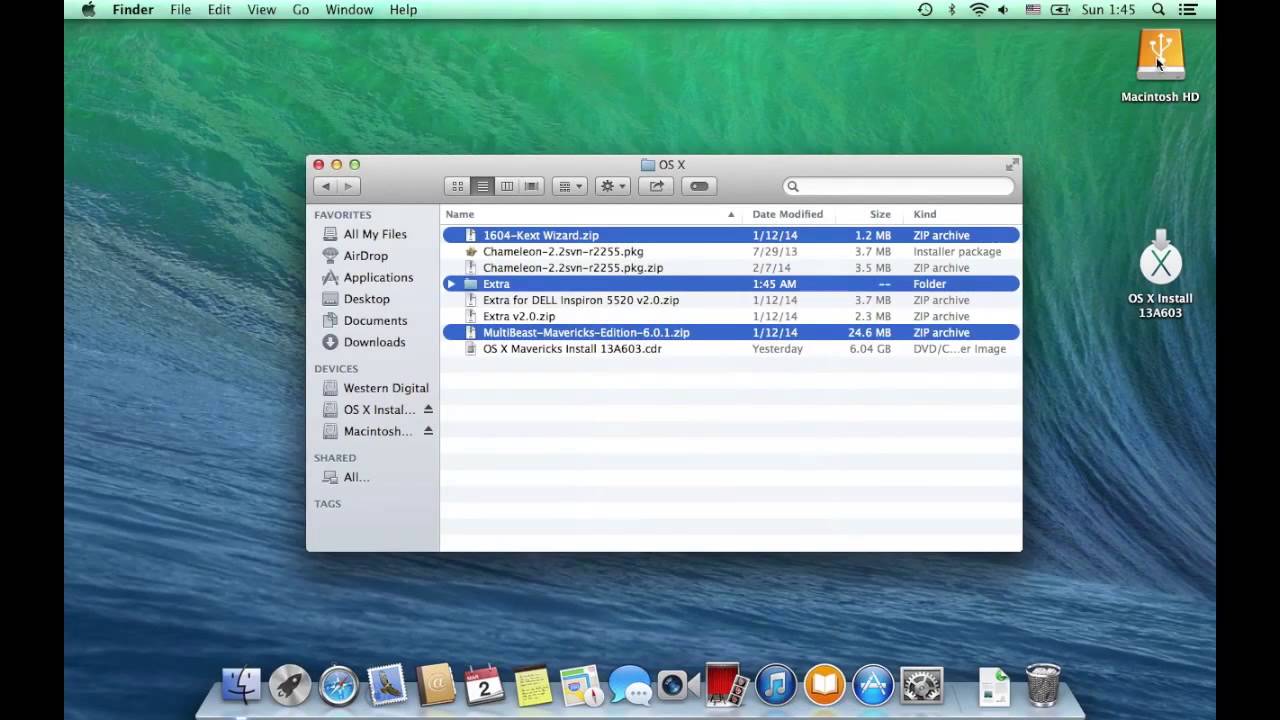Switch Finder to column view
1280x720 pixels.
click(507, 186)
